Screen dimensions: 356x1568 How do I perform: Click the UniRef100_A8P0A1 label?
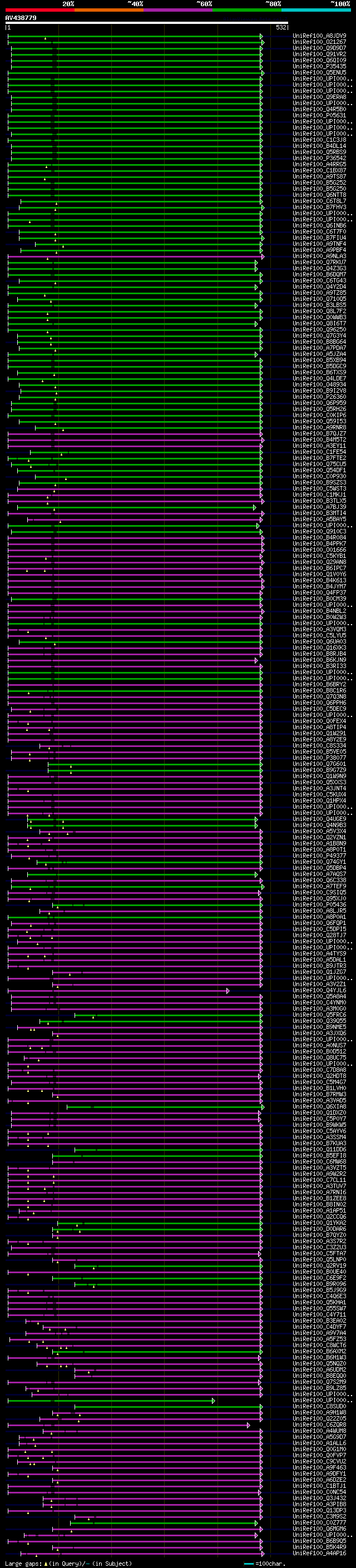tap(319, 917)
